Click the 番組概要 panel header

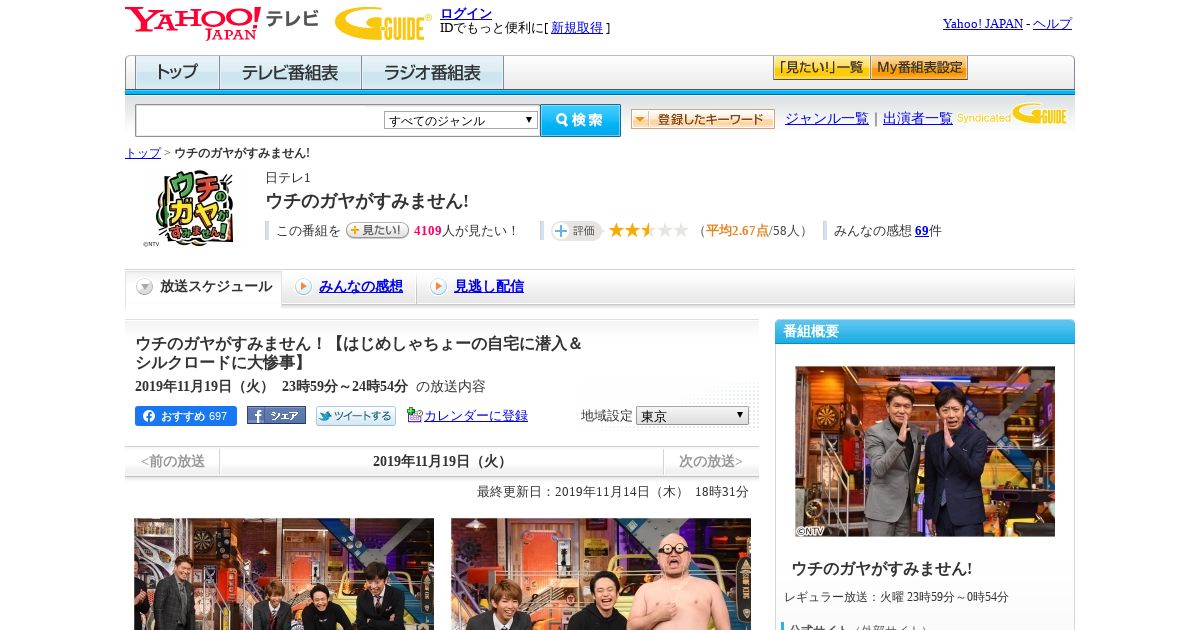pyautogui.click(x=925, y=332)
